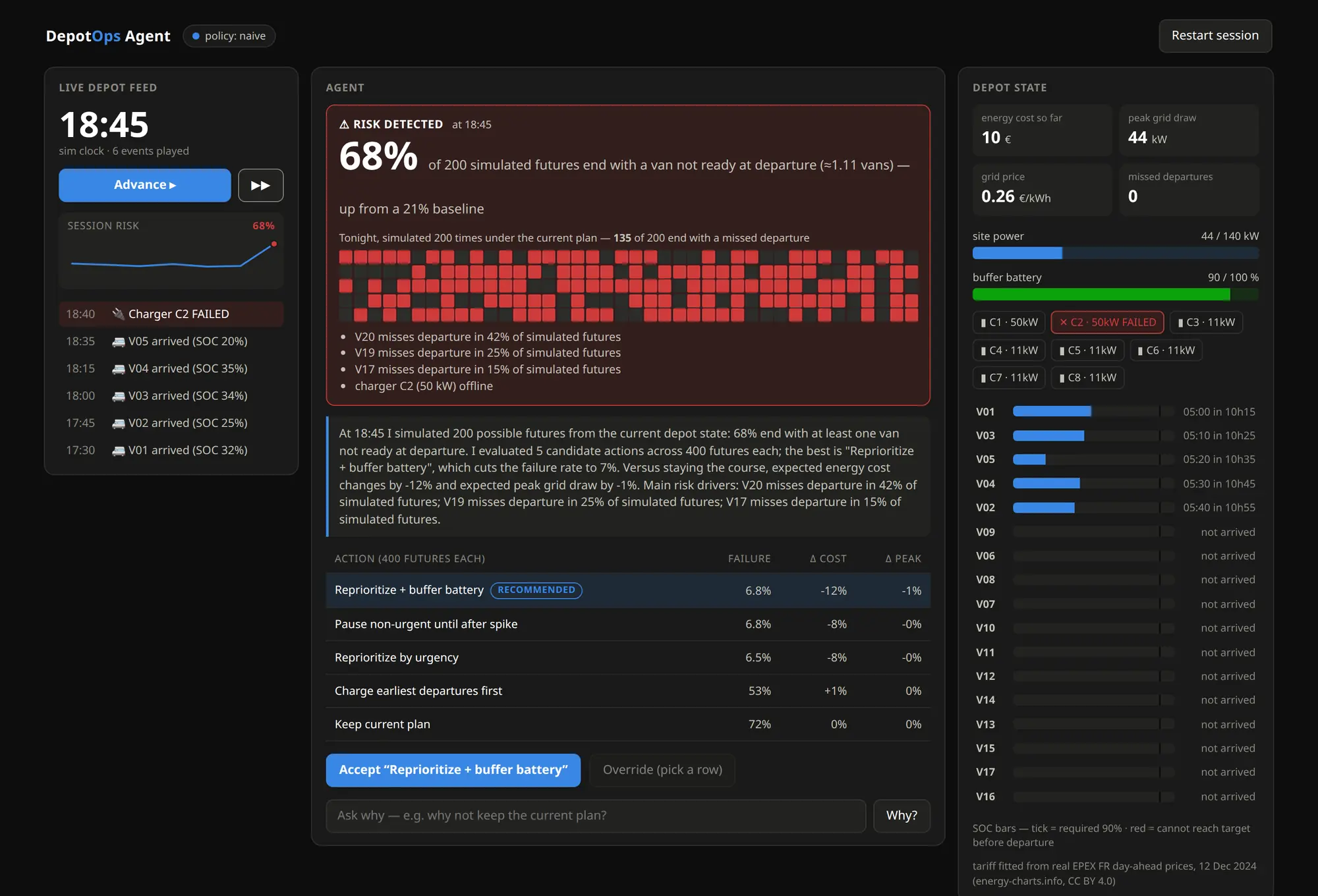
Task: Click the V16 not arrived row
Action: point(1115,797)
